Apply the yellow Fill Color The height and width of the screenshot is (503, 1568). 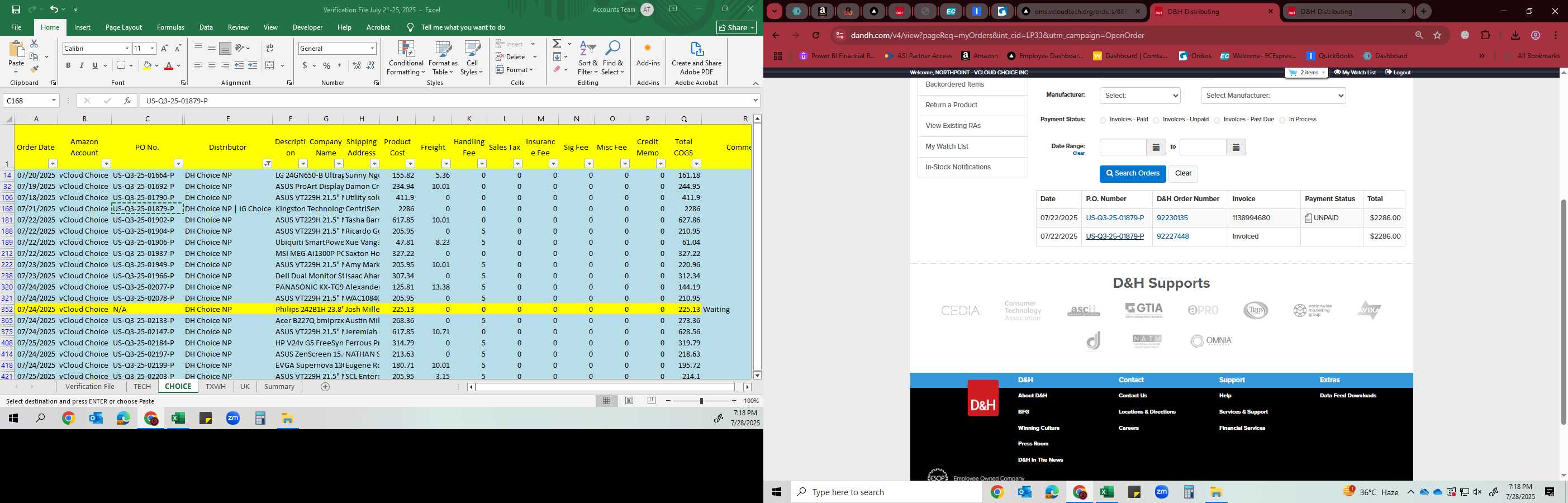147,65
